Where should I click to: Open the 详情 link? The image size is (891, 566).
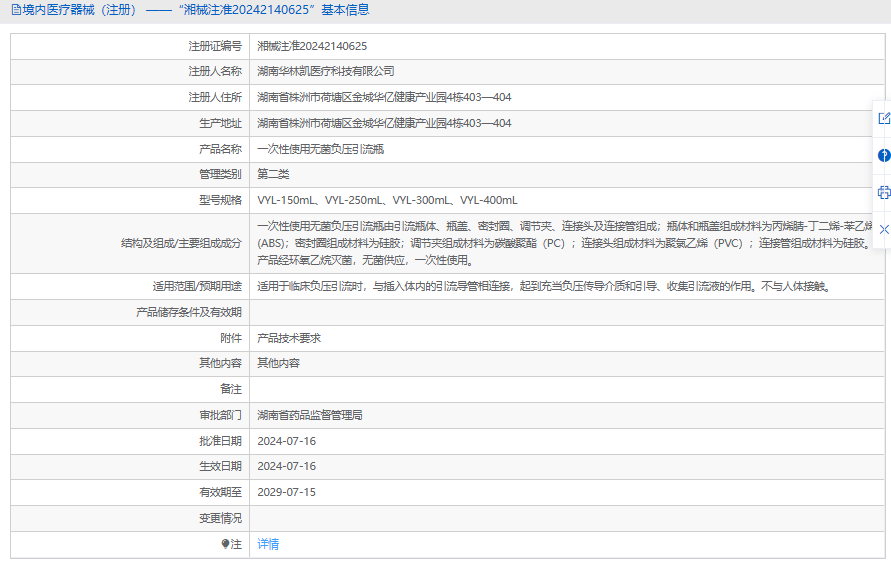pyautogui.click(x=268, y=544)
